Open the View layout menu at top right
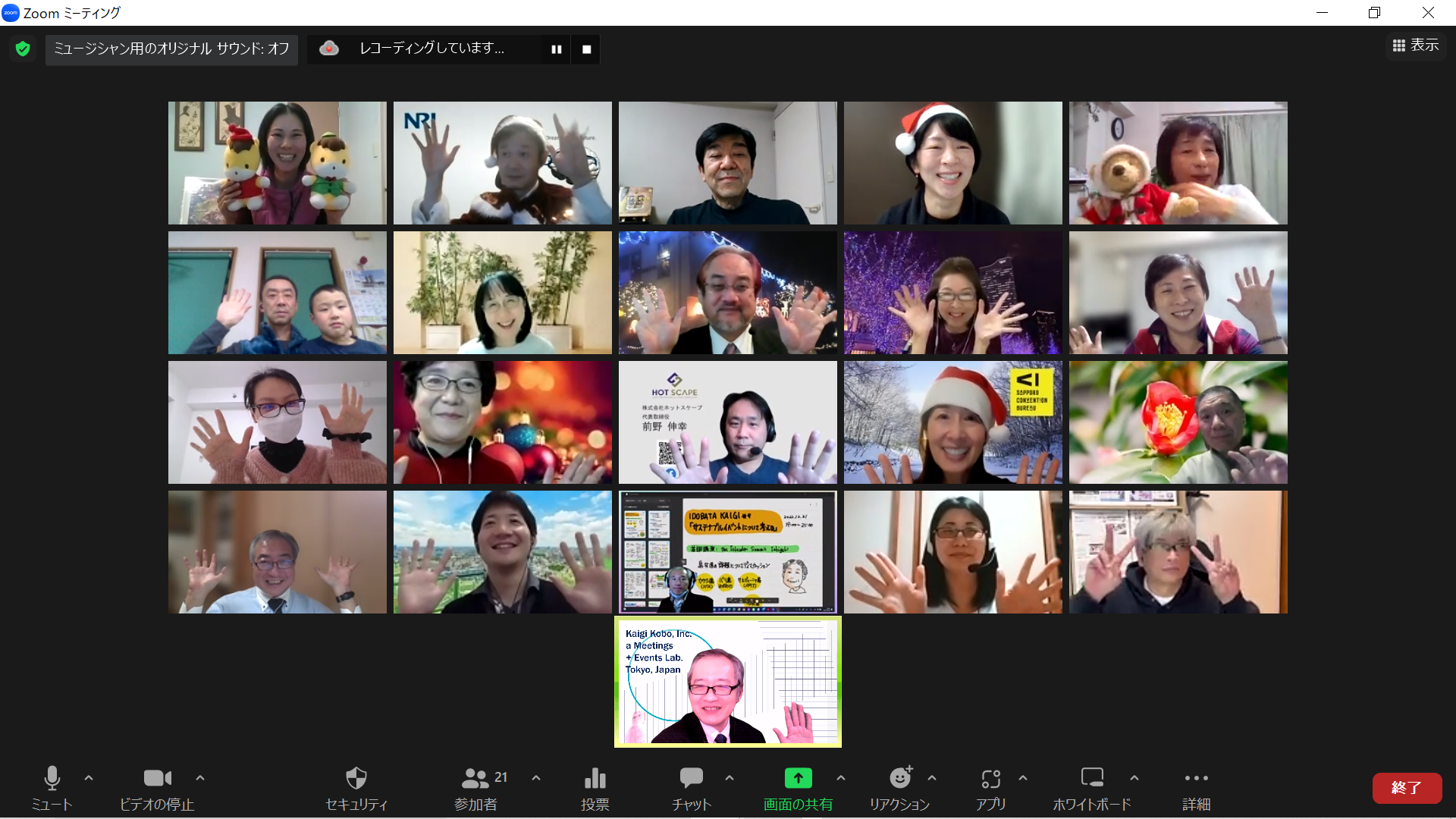Screen dimensions: 1456x819 (1416, 46)
